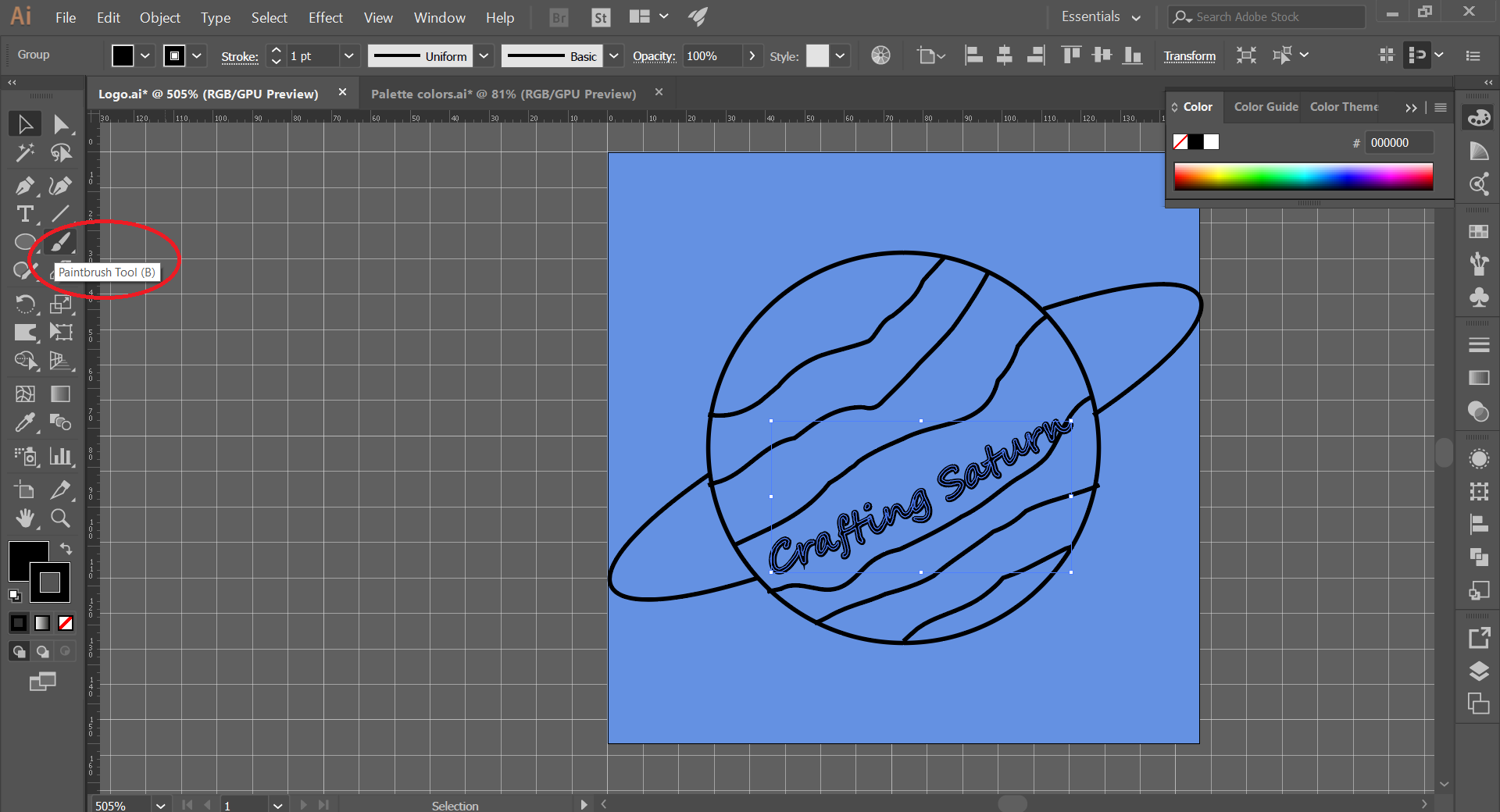Select the Type tool
Image resolution: width=1500 pixels, height=812 pixels.
pos(25,213)
